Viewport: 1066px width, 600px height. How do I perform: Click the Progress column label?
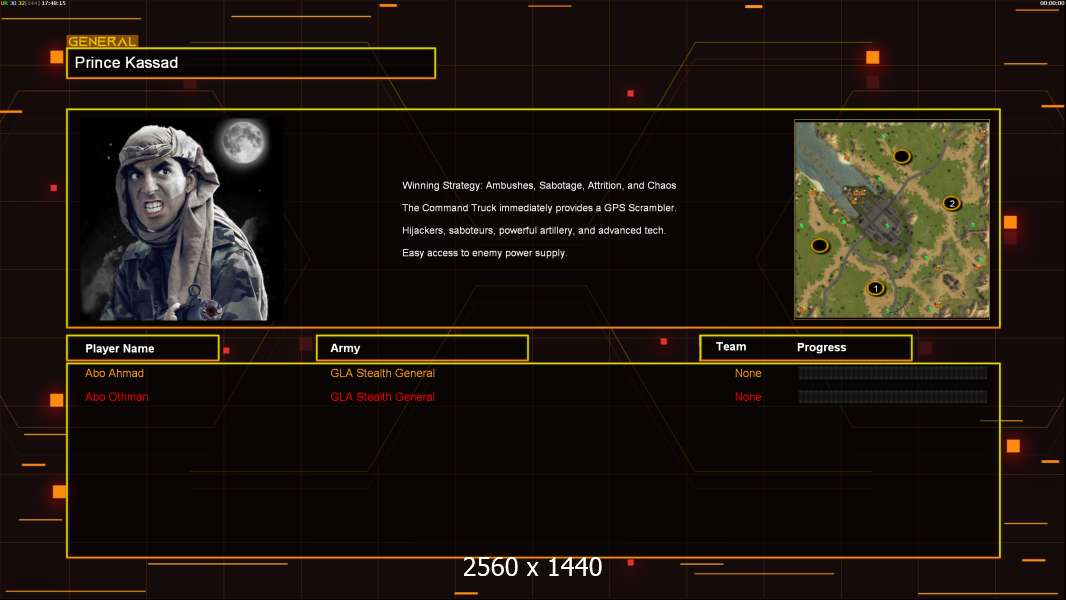pos(821,347)
